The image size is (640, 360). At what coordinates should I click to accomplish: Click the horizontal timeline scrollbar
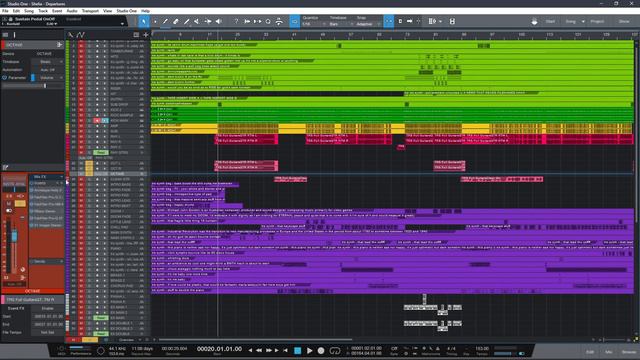click(x=256, y=340)
